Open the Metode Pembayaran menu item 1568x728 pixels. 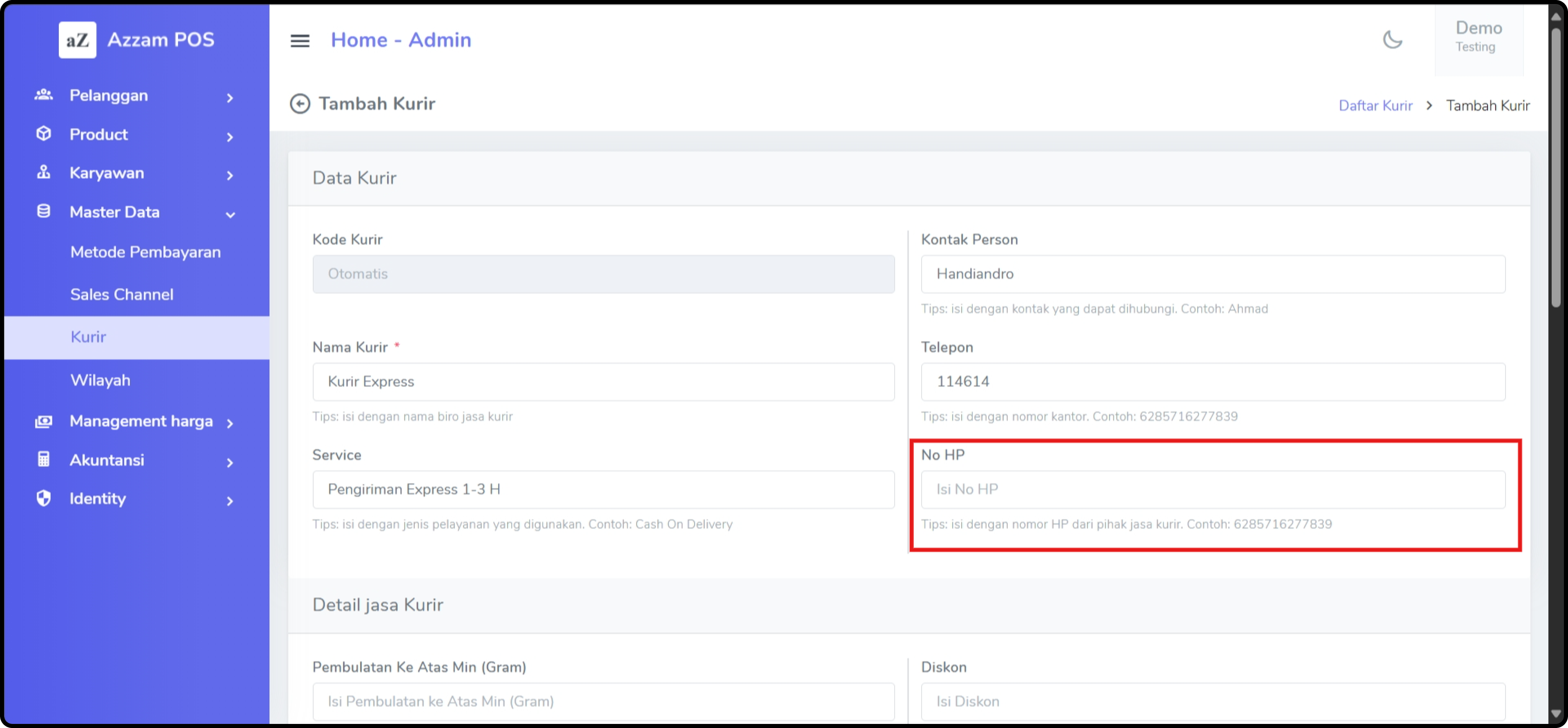tap(145, 253)
